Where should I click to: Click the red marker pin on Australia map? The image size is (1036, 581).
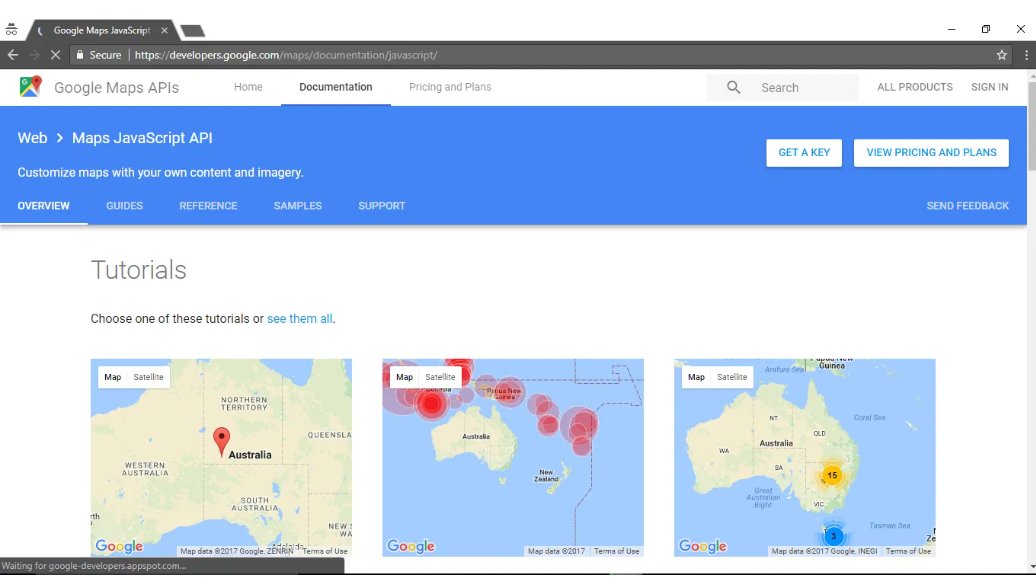tap(222, 439)
